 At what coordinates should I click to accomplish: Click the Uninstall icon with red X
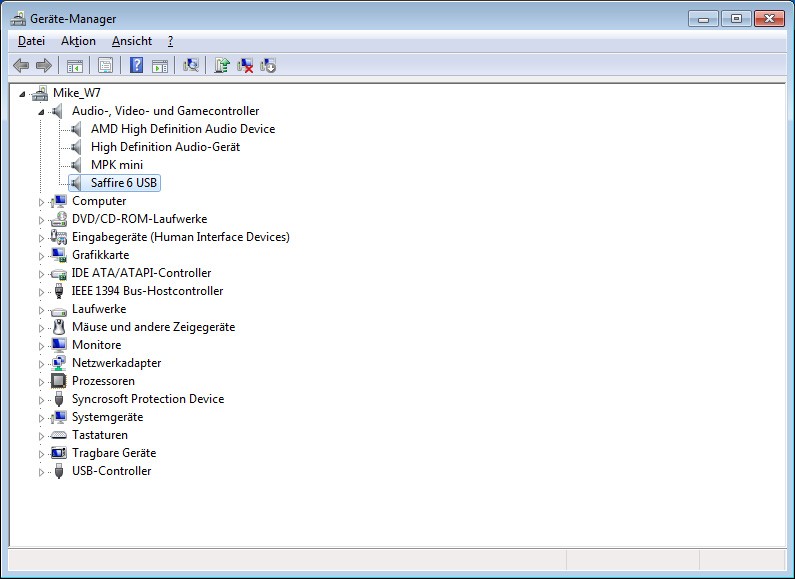(x=245, y=65)
